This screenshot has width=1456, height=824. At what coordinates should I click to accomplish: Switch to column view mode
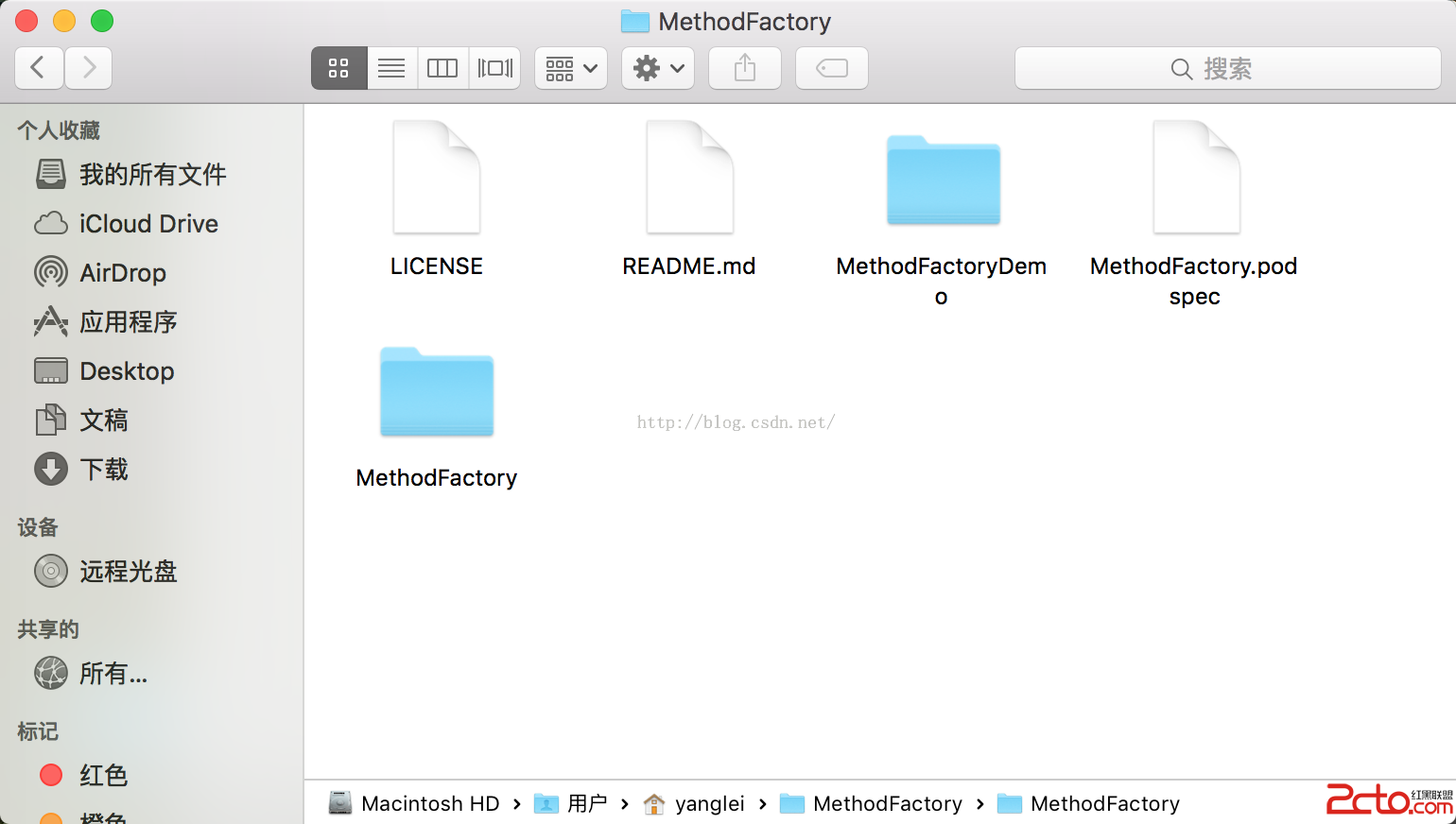[442, 68]
